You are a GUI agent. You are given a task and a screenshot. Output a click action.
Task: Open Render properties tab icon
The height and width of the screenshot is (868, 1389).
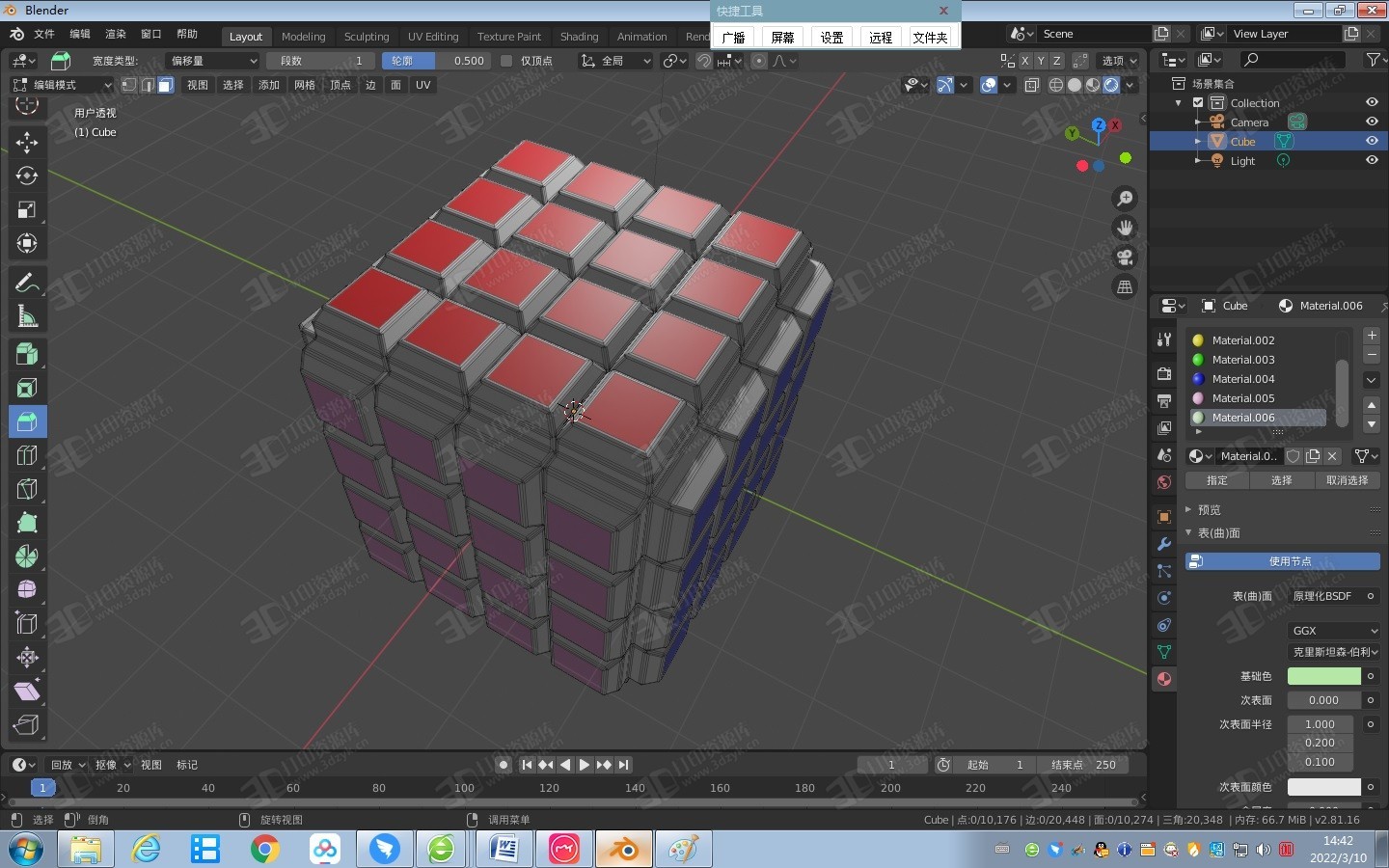(1164, 373)
